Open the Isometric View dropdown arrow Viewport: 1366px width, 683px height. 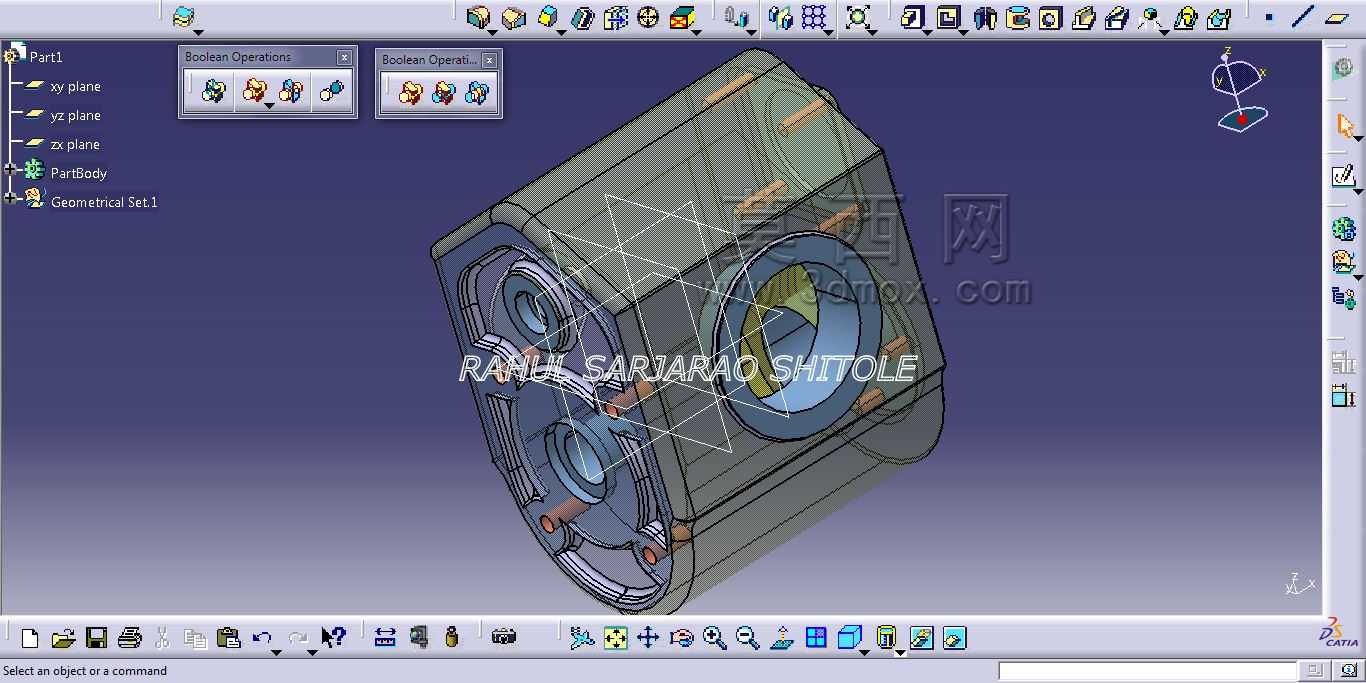pyautogui.click(x=864, y=652)
